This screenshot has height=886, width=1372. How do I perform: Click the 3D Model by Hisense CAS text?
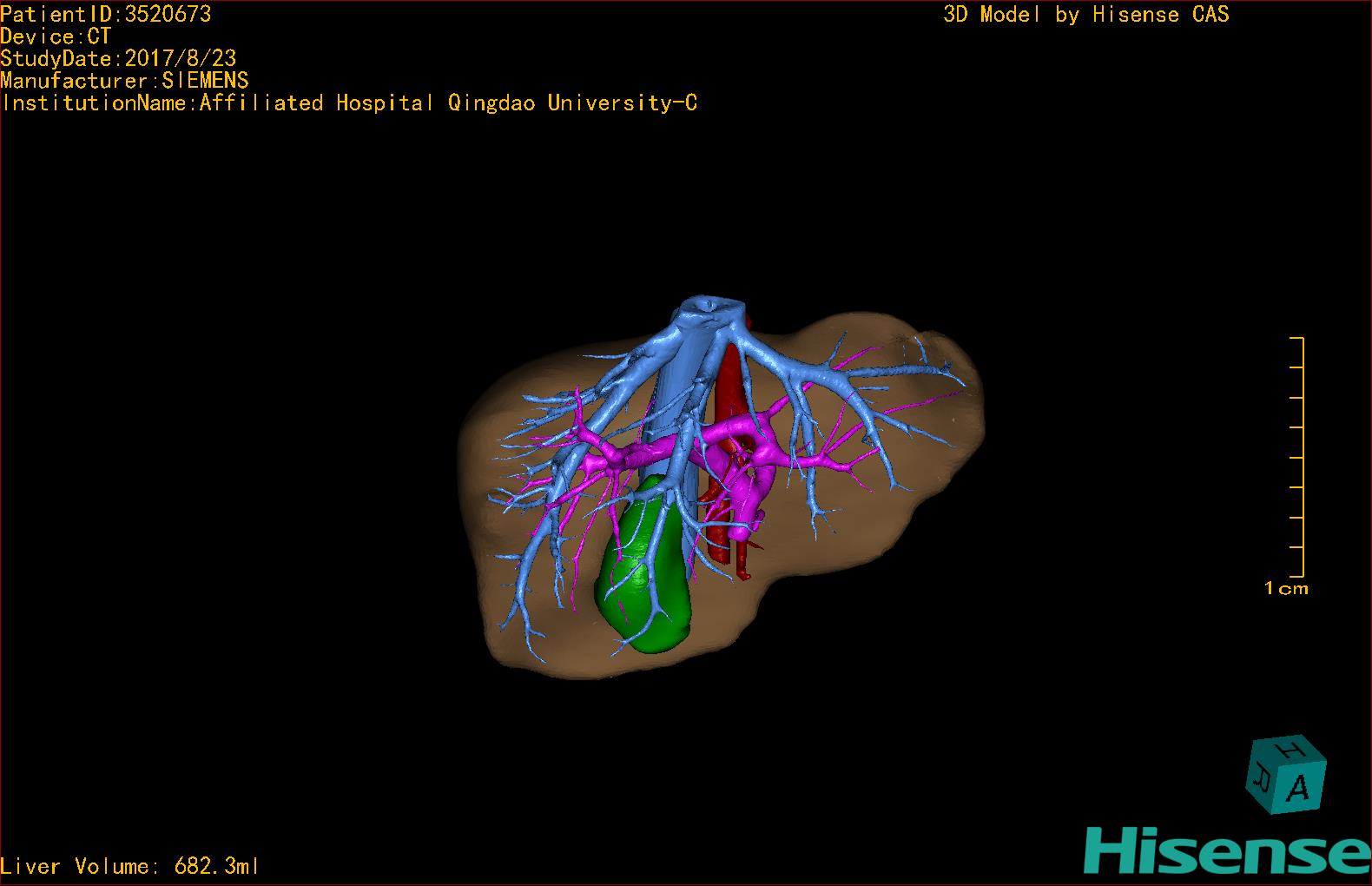pyautogui.click(x=1086, y=15)
